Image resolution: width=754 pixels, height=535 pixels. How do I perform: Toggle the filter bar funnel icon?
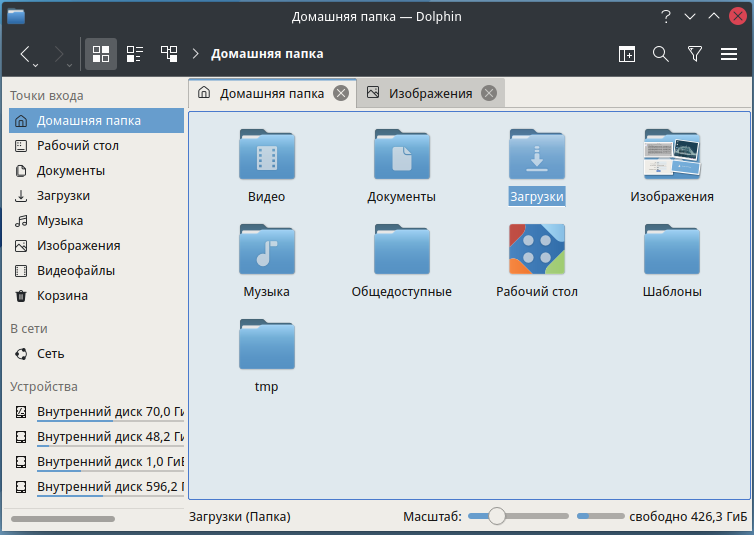695,54
